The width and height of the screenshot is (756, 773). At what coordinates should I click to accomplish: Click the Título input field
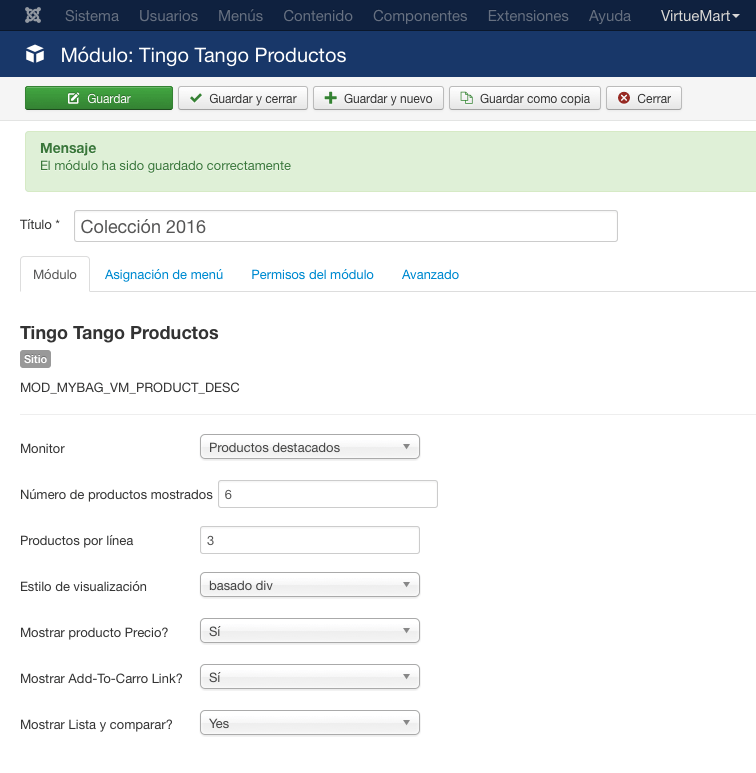pyautogui.click(x=345, y=226)
